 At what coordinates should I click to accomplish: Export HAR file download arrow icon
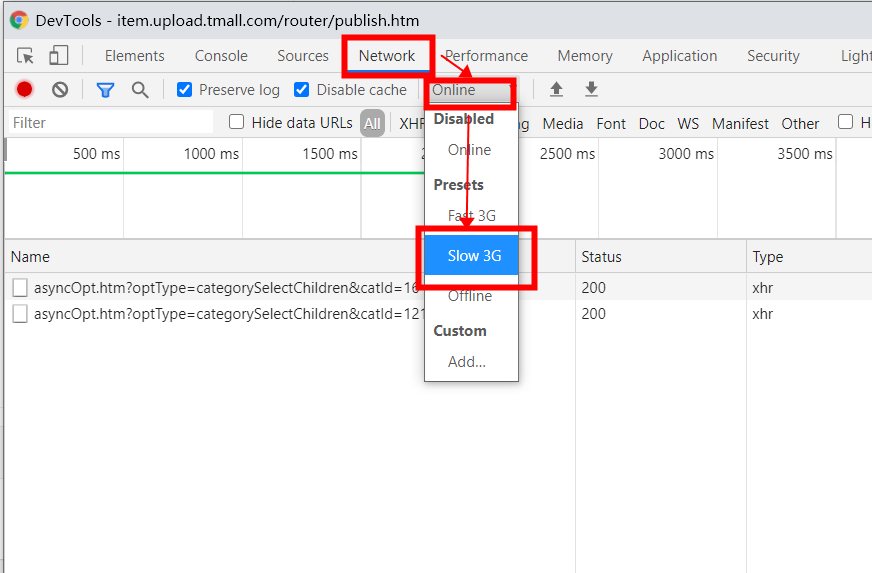tap(591, 89)
